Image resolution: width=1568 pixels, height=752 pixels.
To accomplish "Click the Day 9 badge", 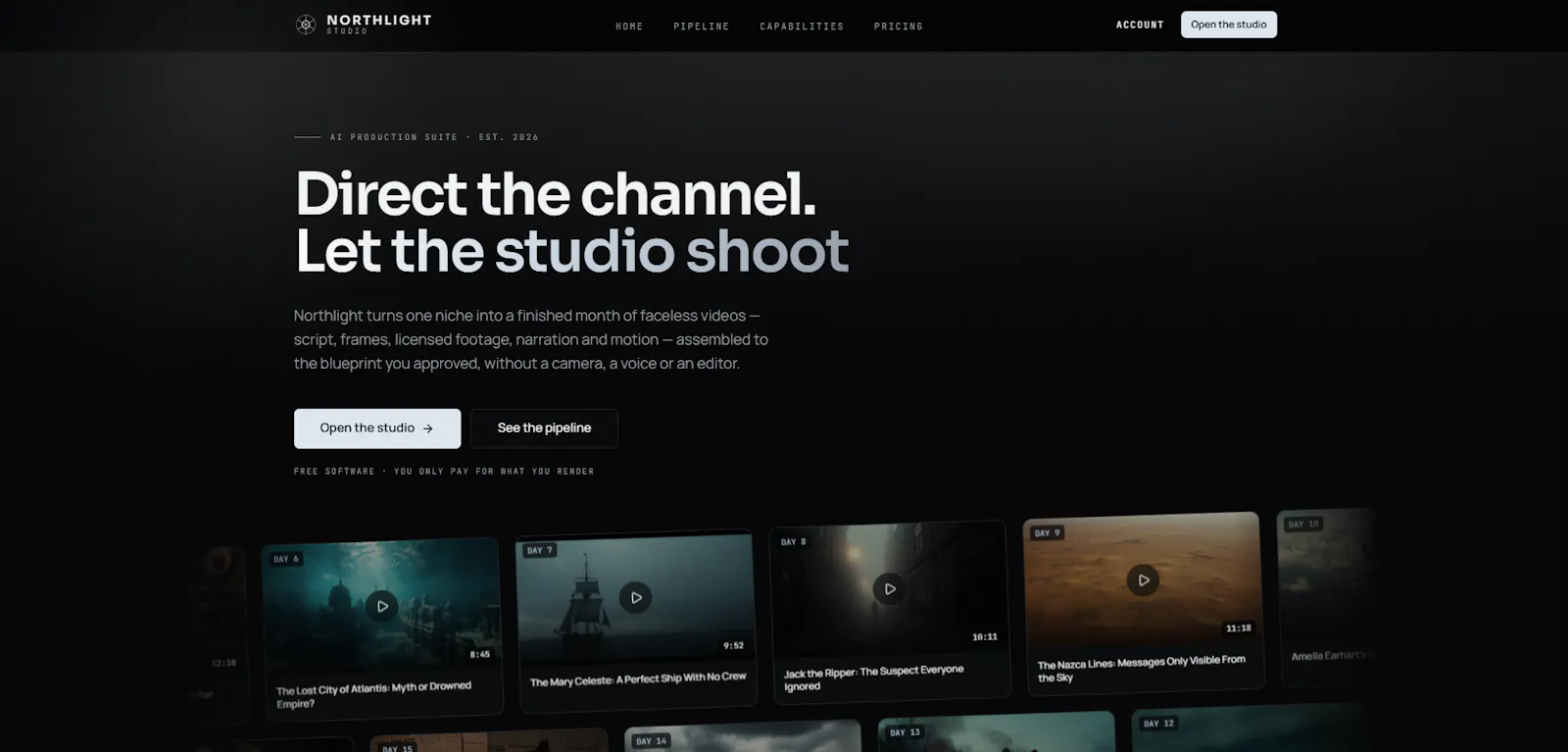I will point(1047,533).
